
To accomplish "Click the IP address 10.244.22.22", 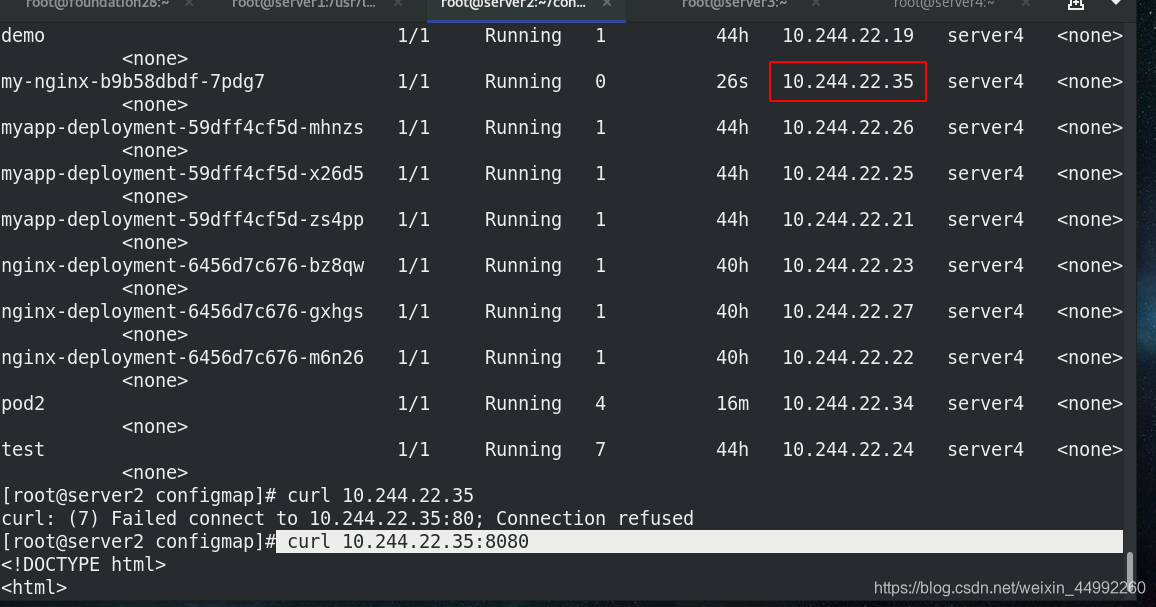I will tap(848, 357).
